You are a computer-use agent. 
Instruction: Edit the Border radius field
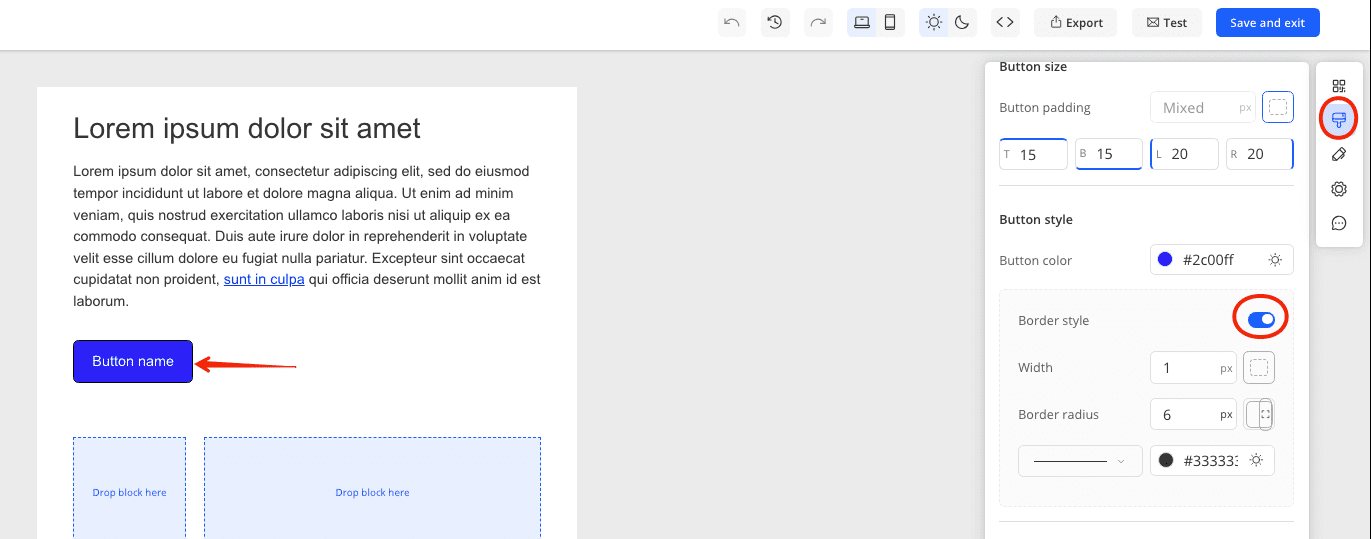(1193, 414)
